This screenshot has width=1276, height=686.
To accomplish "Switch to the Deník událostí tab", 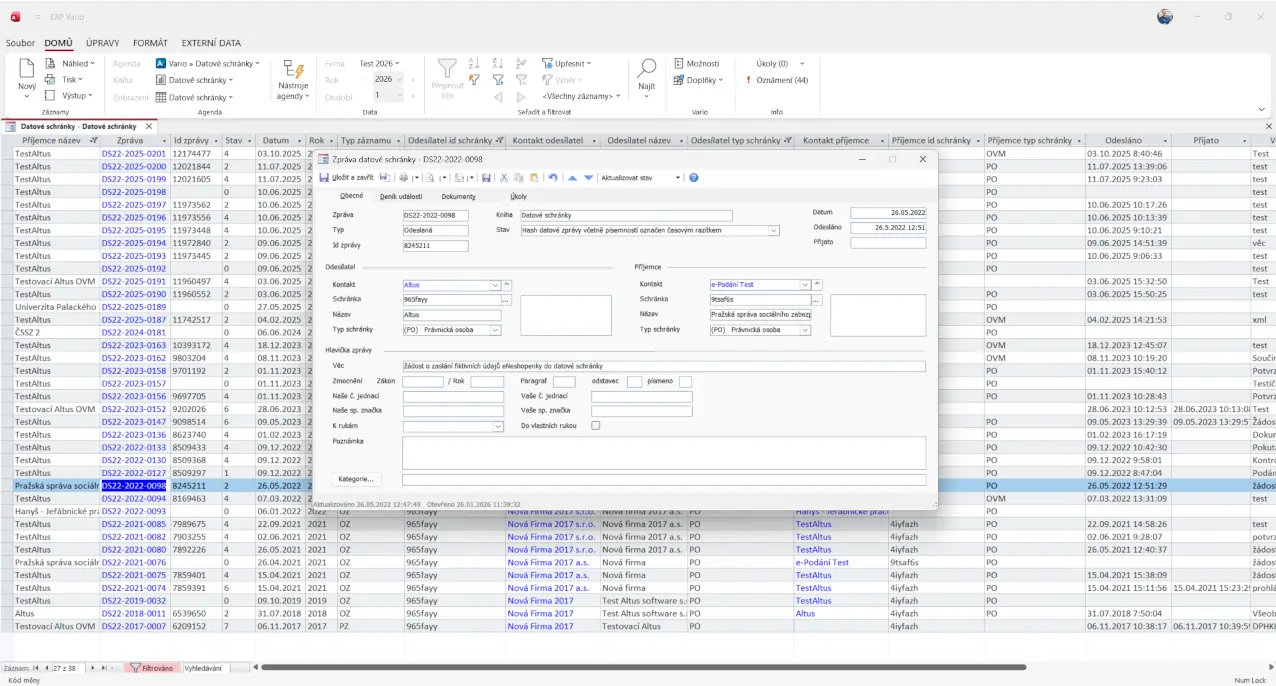I will (400, 196).
